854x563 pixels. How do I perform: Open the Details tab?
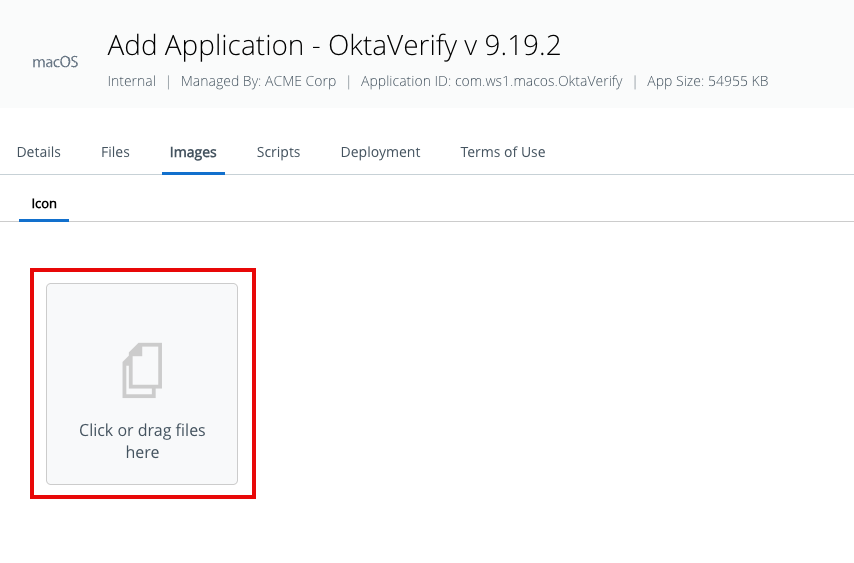39,152
